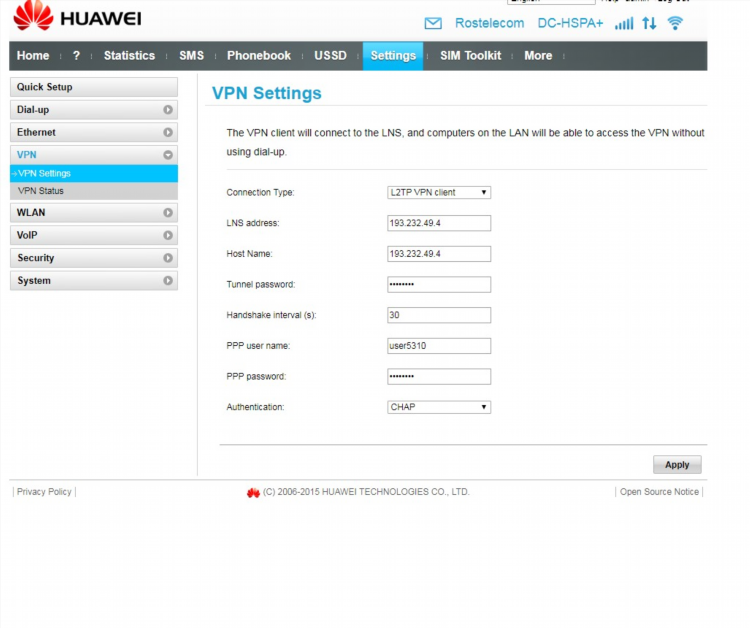Click the Tunnel password field
The height and width of the screenshot is (628, 750).
pos(439,284)
